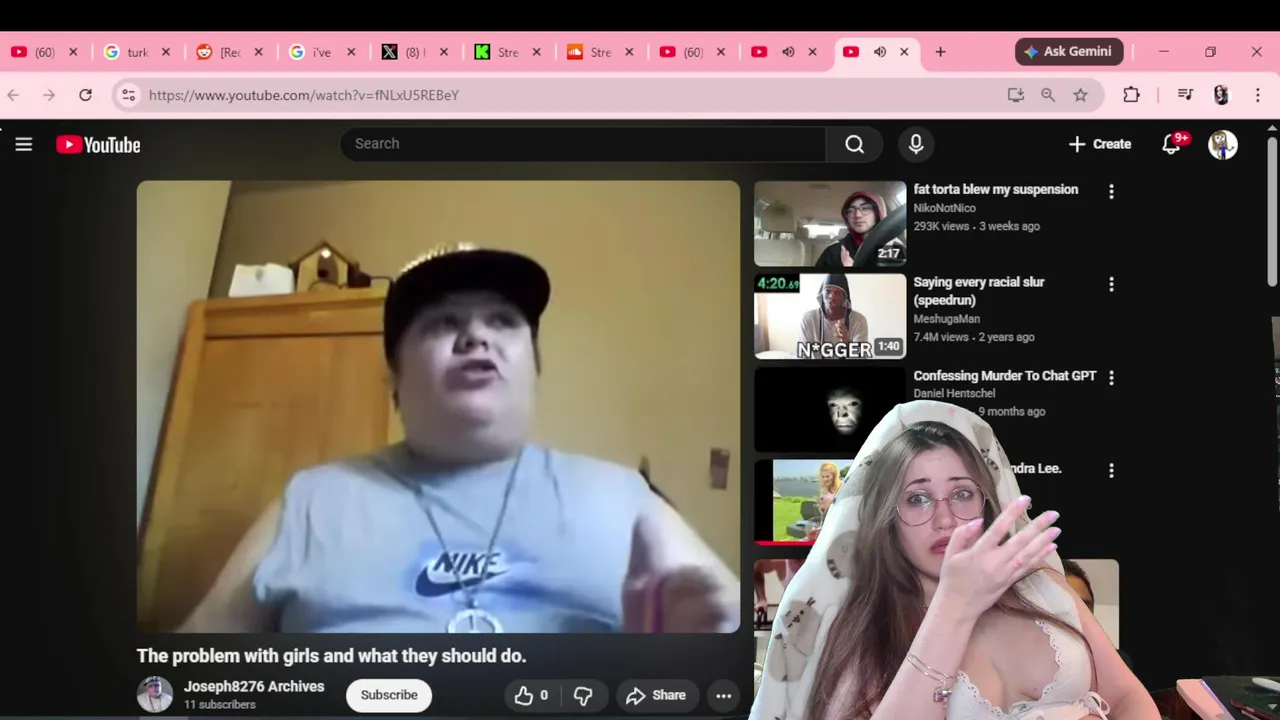Open the racial slur speedrun thumbnail
This screenshot has height=720, width=1280.
830,316
